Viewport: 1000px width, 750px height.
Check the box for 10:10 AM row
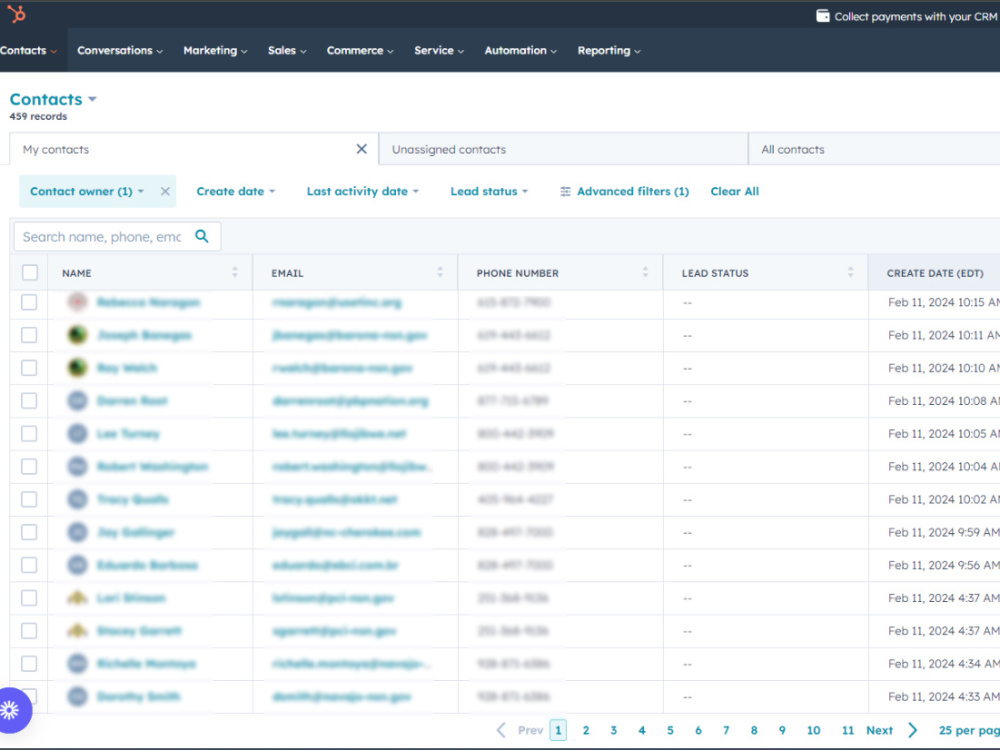pyautogui.click(x=29, y=368)
